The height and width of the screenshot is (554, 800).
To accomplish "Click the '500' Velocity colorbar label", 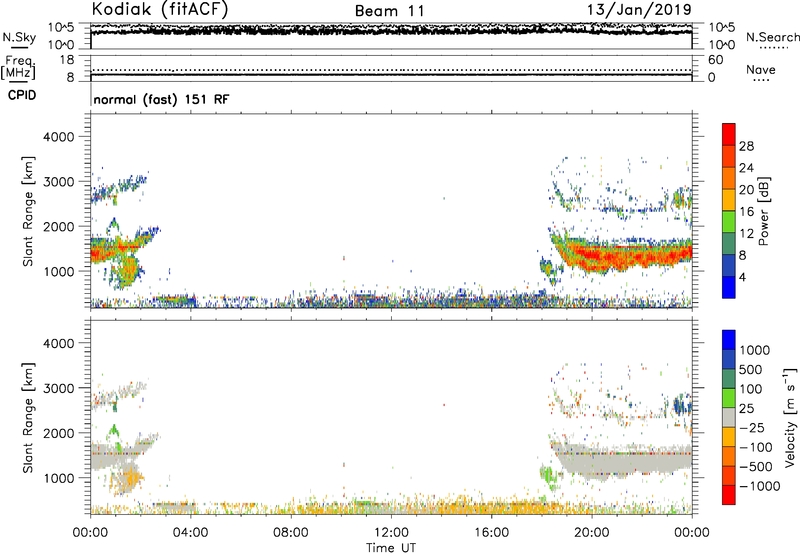I will [751, 370].
